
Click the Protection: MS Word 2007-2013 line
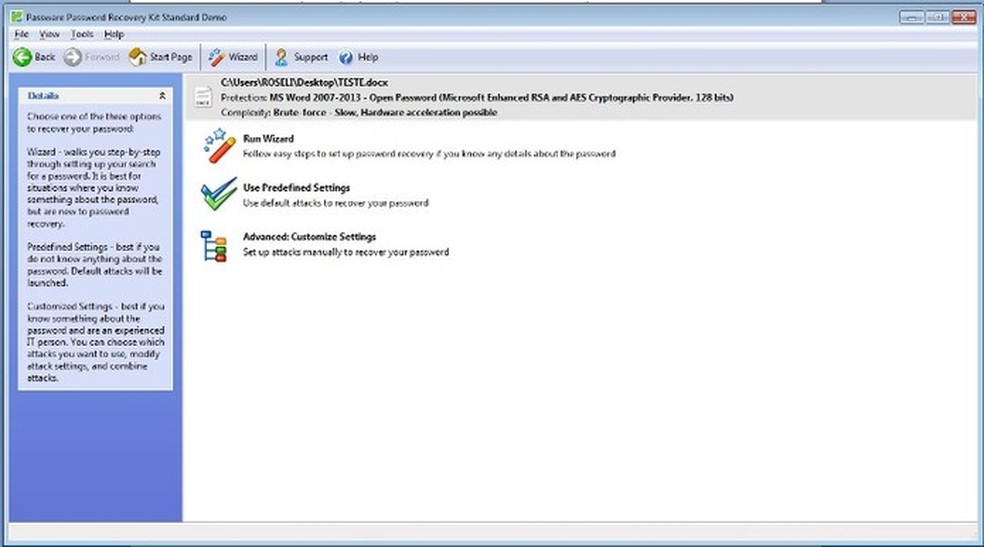click(477, 97)
